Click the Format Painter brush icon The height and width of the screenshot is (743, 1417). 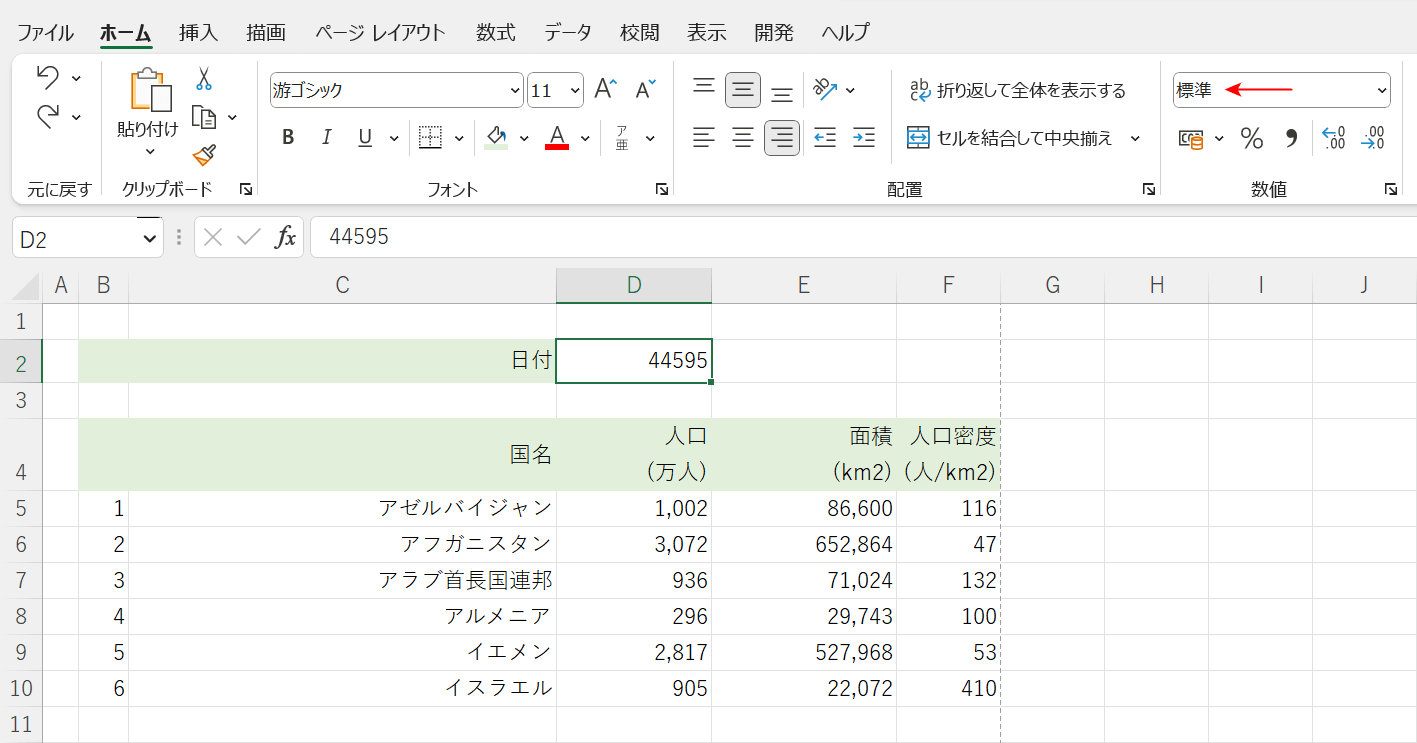204,154
